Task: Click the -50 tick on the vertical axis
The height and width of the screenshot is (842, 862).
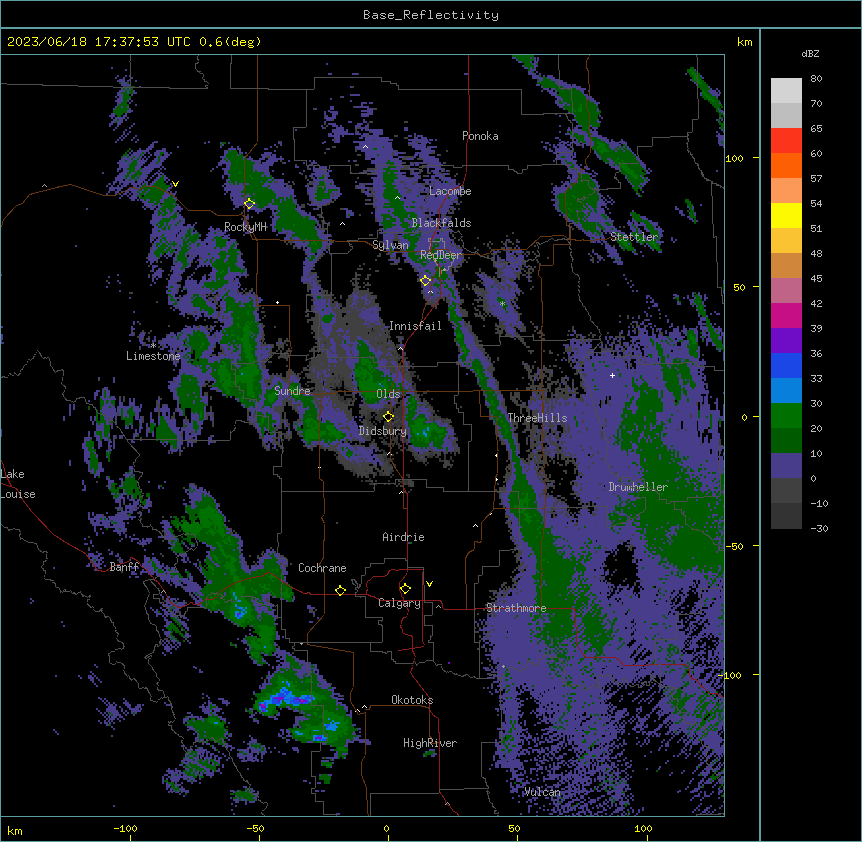Action: coord(734,546)
